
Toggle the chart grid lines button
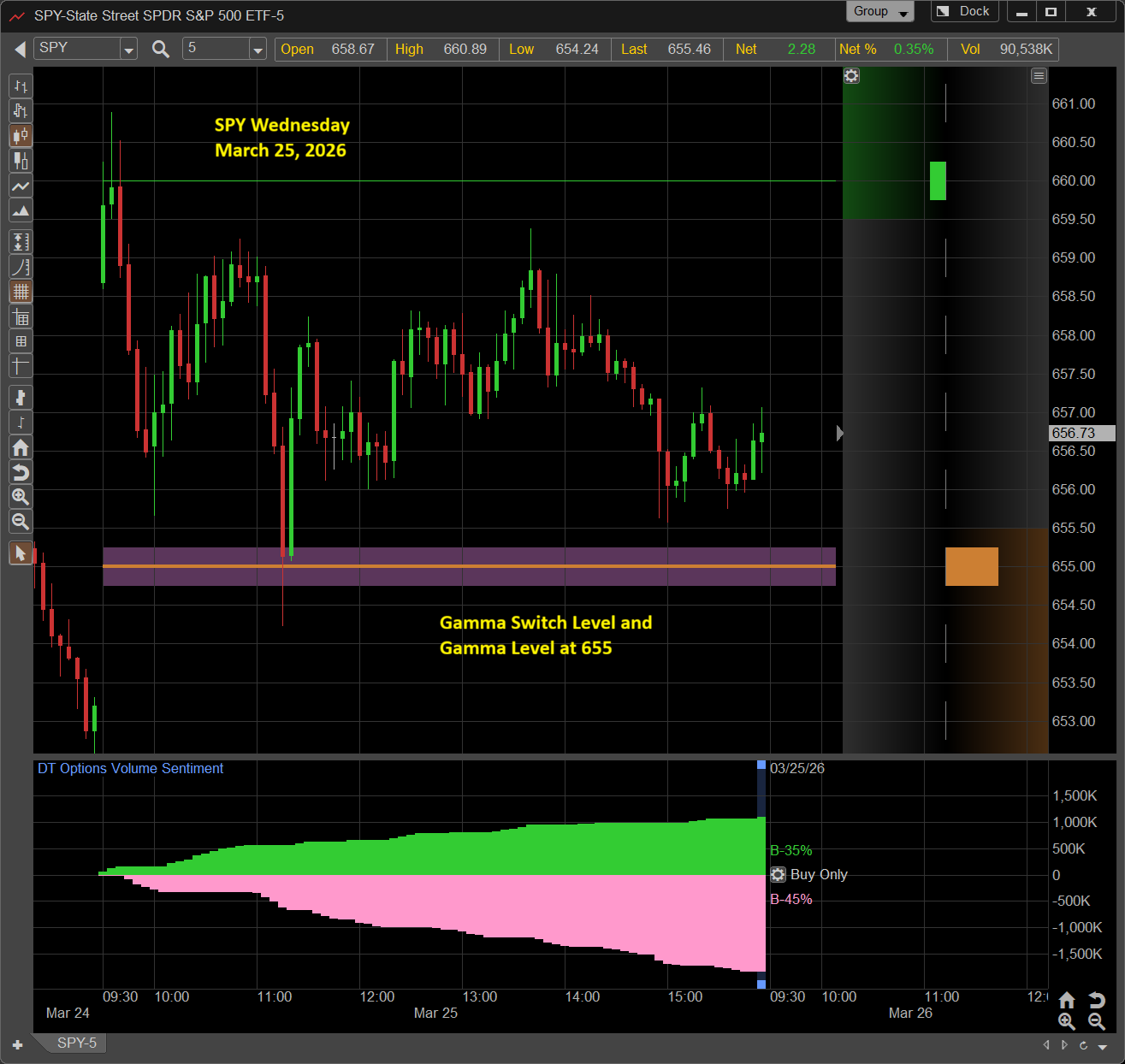point(21,292)
